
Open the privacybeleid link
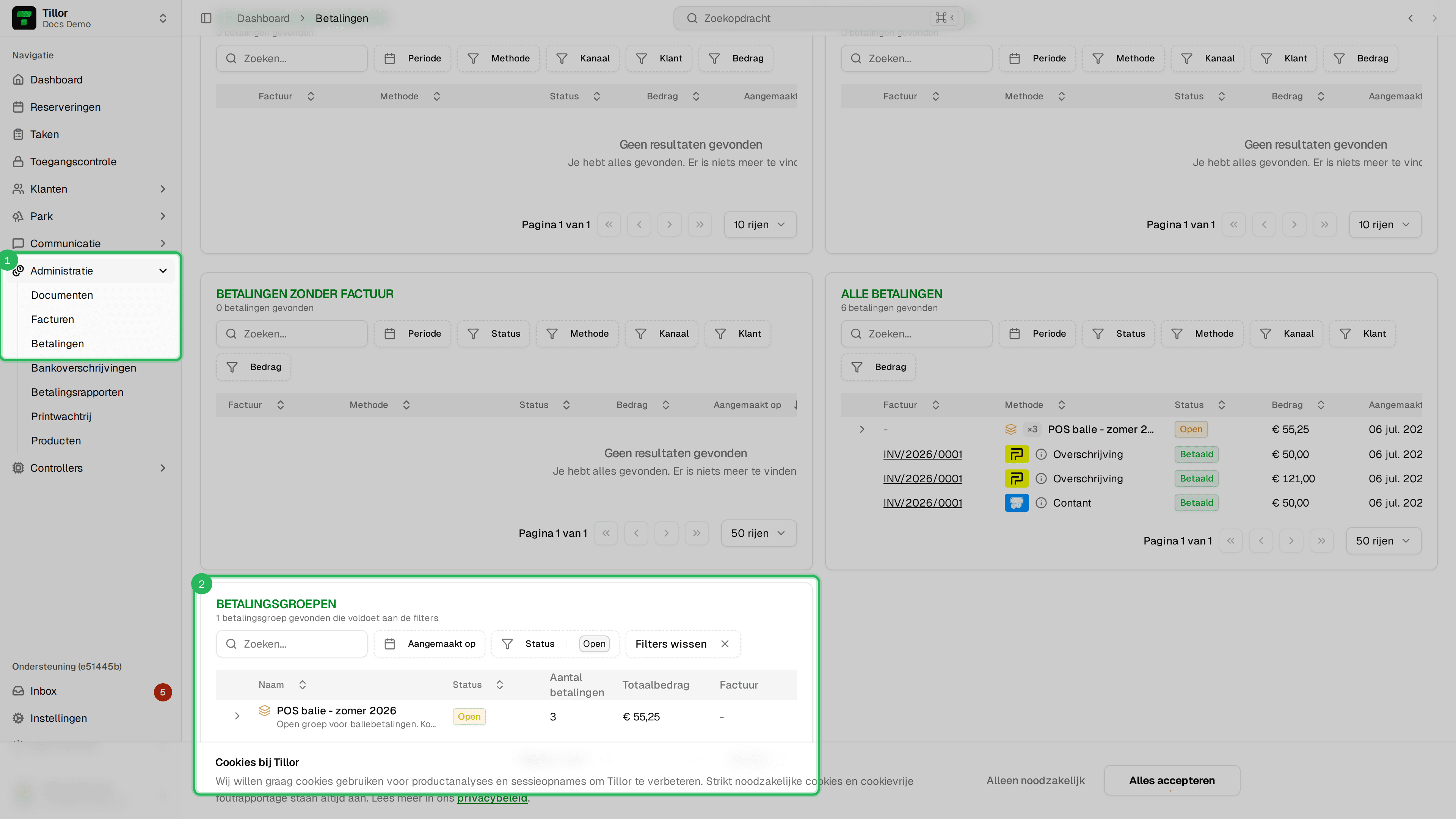492,798
